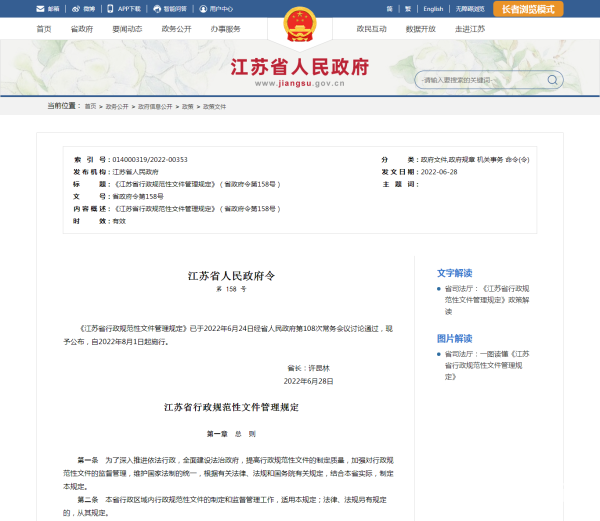600x521 pixels.
Task: Click 首页 in the breadcrumb
Action: pos(90,107)
